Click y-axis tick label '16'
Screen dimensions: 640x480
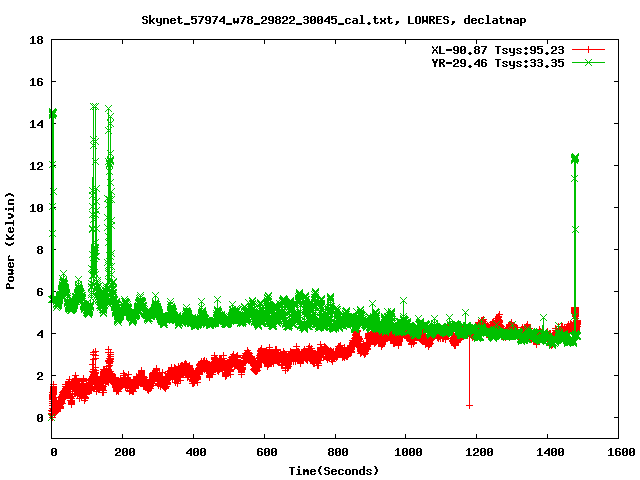(x=36, y=82)
